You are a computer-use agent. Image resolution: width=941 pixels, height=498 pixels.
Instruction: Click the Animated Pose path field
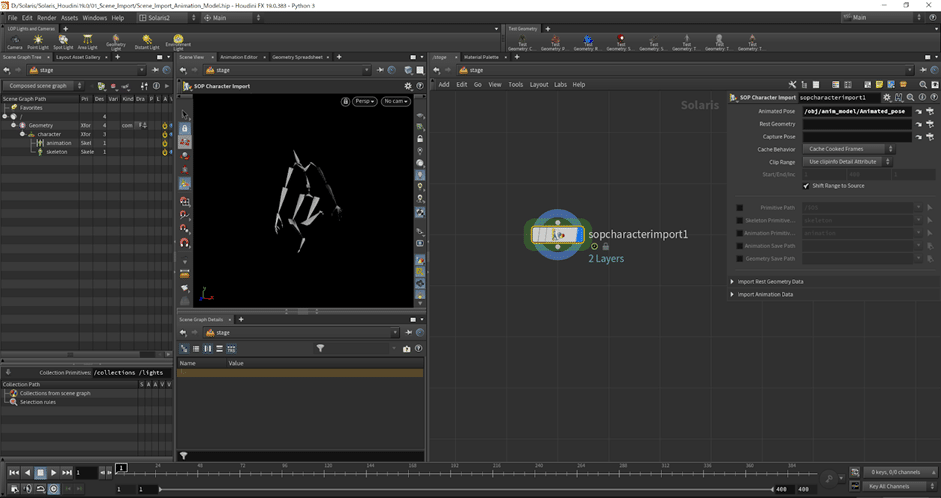[857, 112]
